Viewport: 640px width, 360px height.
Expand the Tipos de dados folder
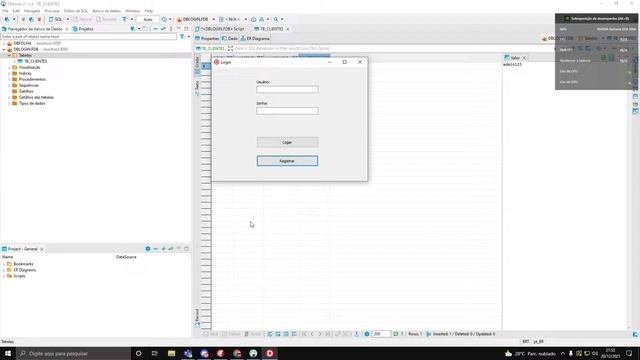(x=9, y=104)
